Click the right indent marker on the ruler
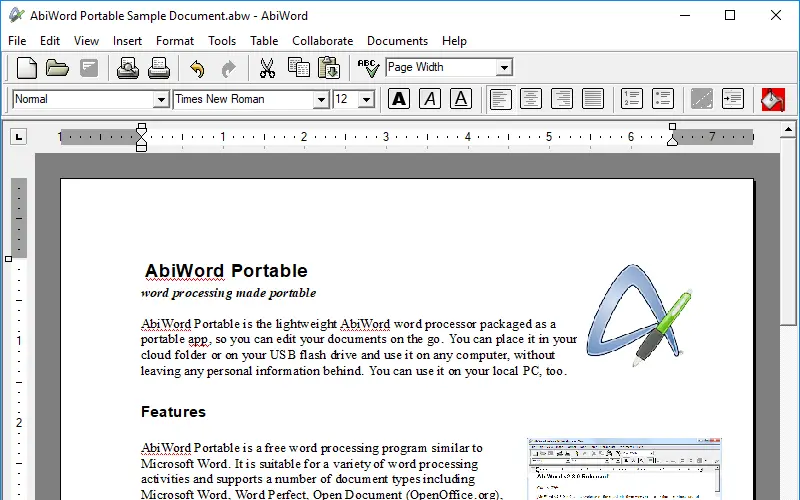Image resolution: width=800 pixels, height=500 pixels. pos(672,135)
